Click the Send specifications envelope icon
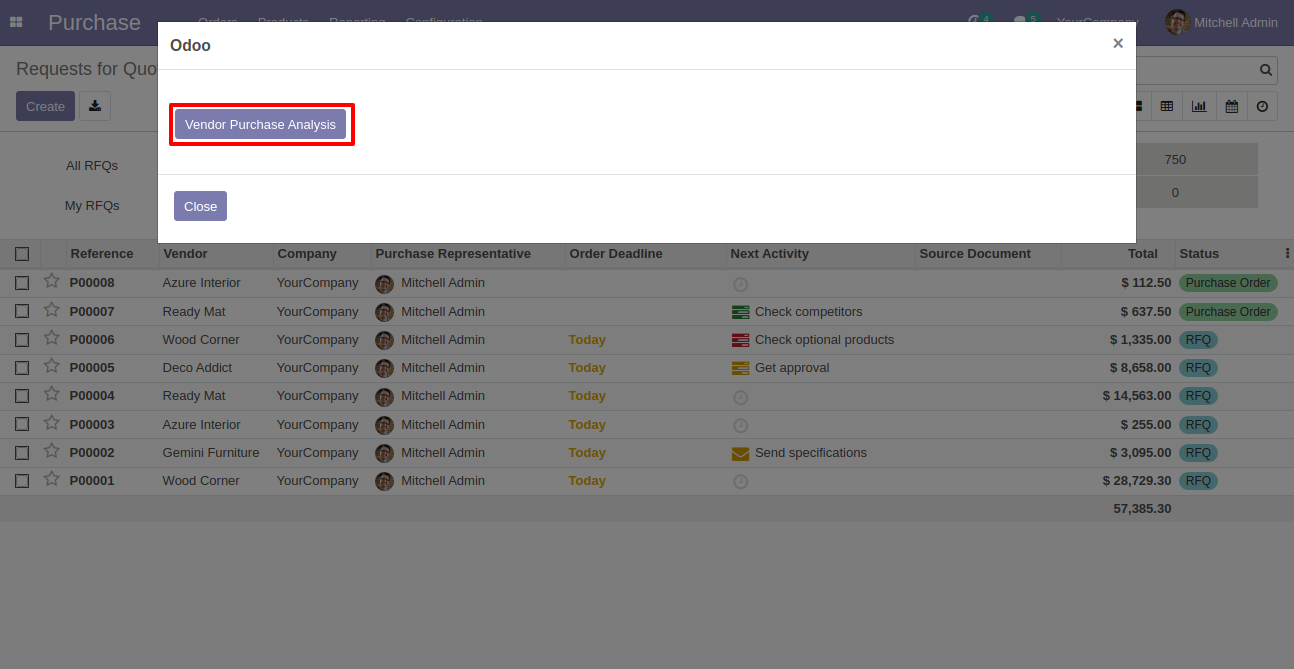This screenshot has height=669, width=1294. [740, 453]
